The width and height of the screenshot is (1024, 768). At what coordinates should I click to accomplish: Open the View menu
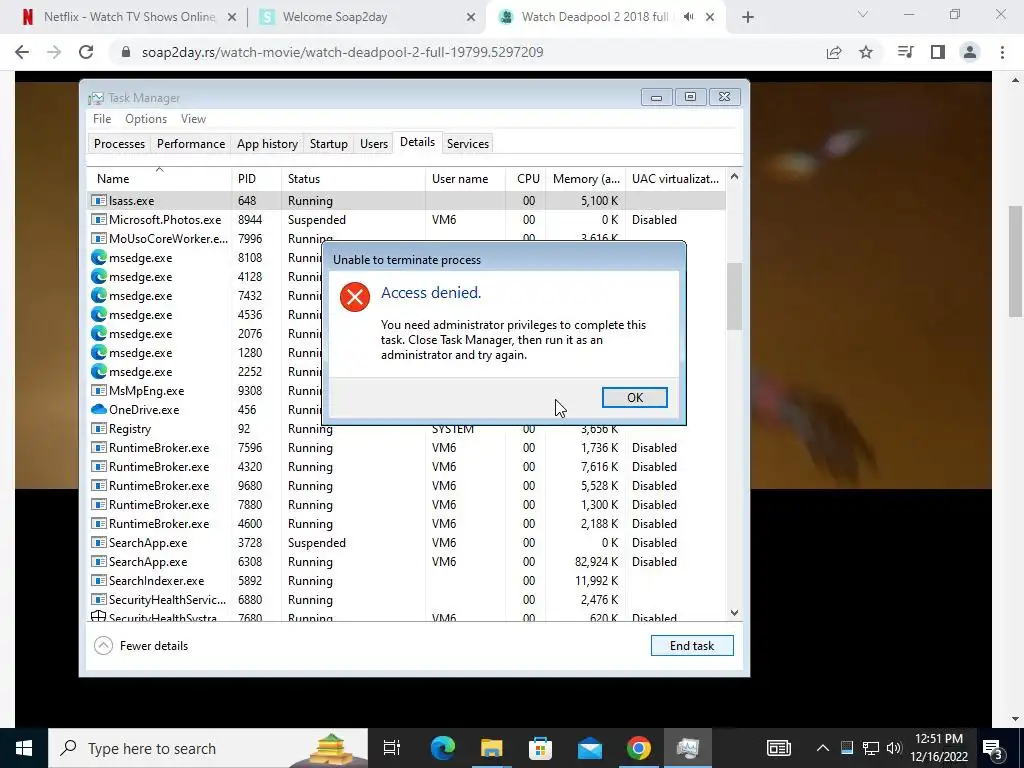tap(193, 119)
